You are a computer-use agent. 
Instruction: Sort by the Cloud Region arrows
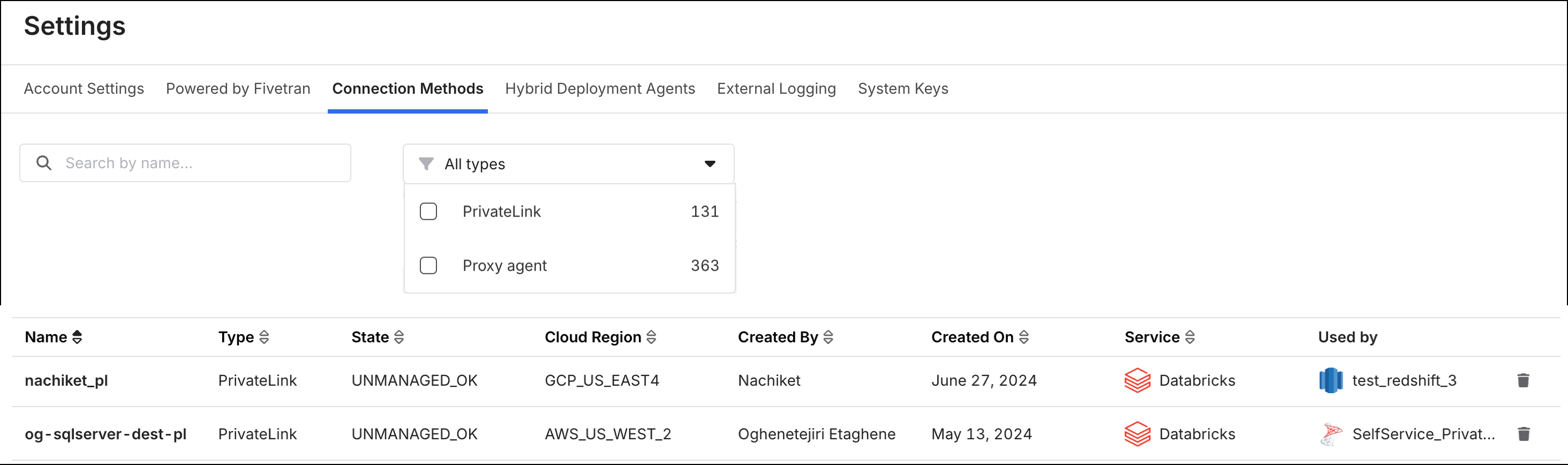651,337
